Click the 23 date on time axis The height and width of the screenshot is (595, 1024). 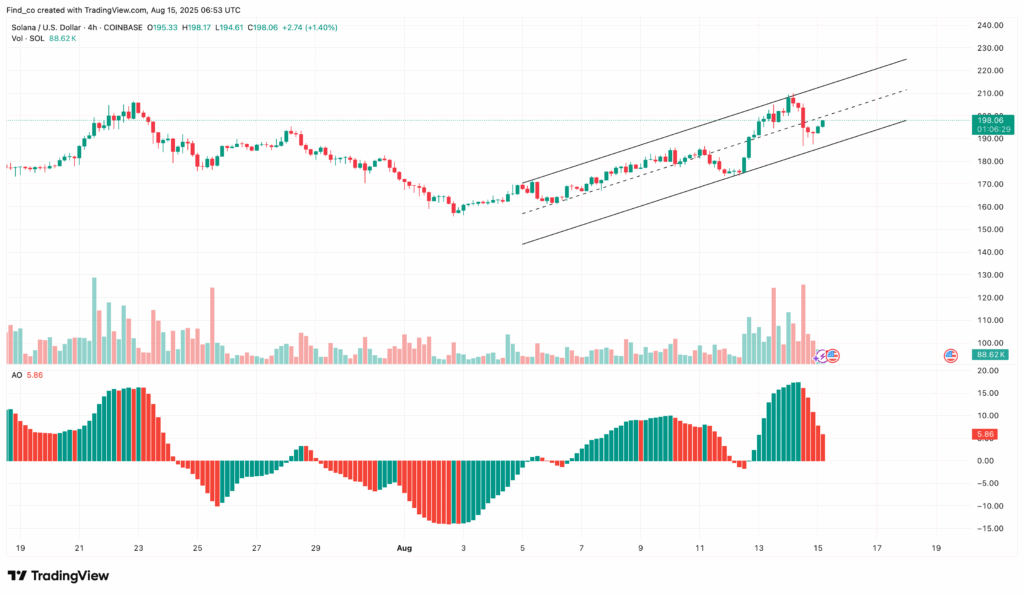pos(138,549)
